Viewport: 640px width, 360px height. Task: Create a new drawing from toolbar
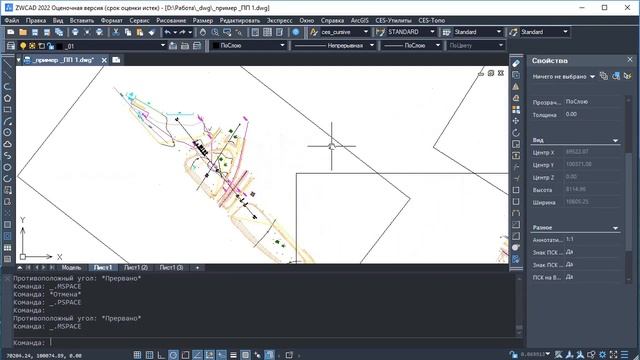click(11, 32)
